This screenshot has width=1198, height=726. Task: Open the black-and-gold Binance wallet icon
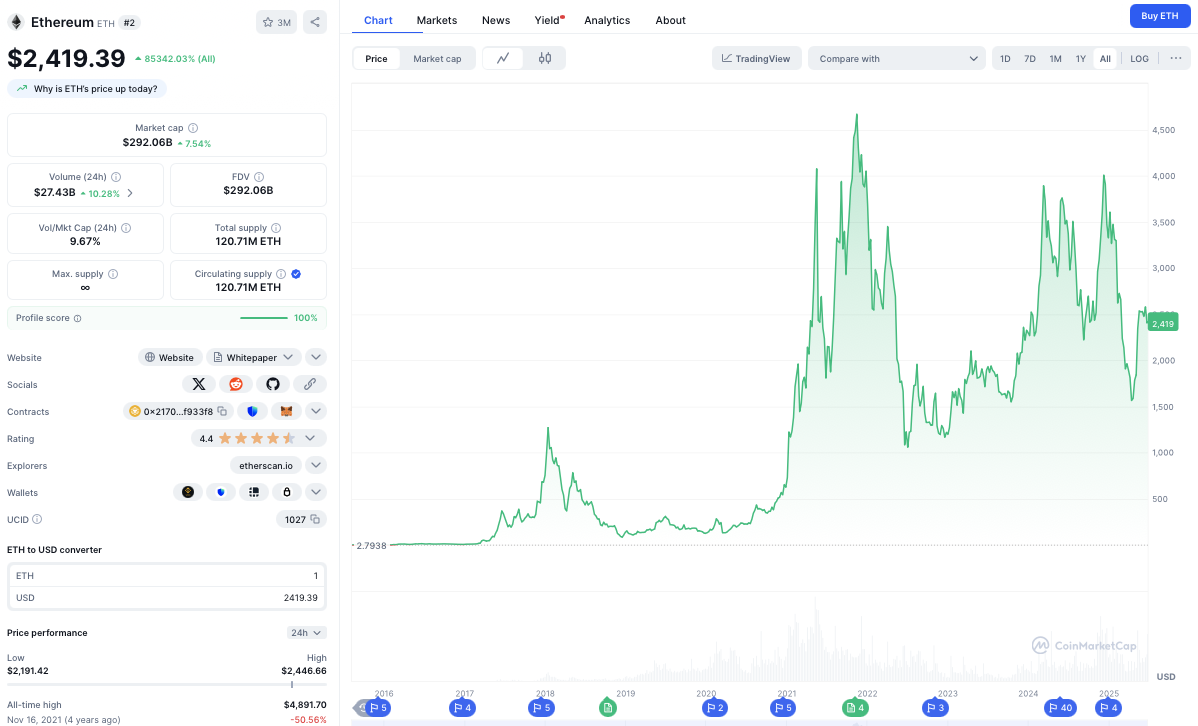pos(188,492)
